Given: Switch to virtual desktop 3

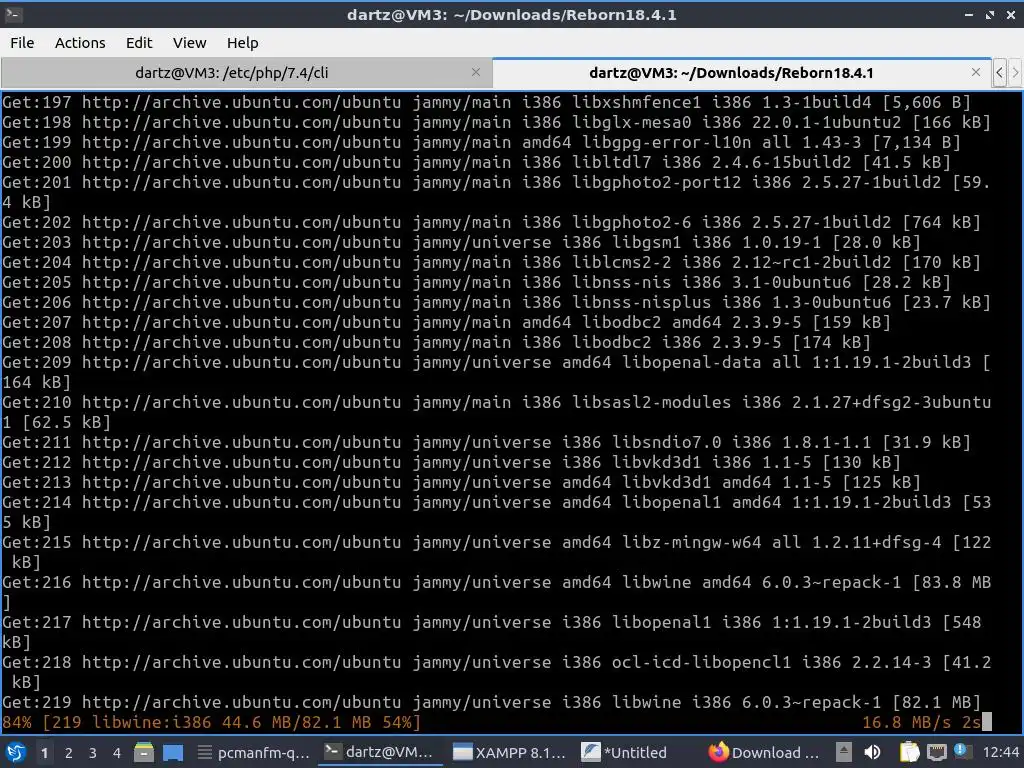Looking at the screenshot, I should 93,753.
